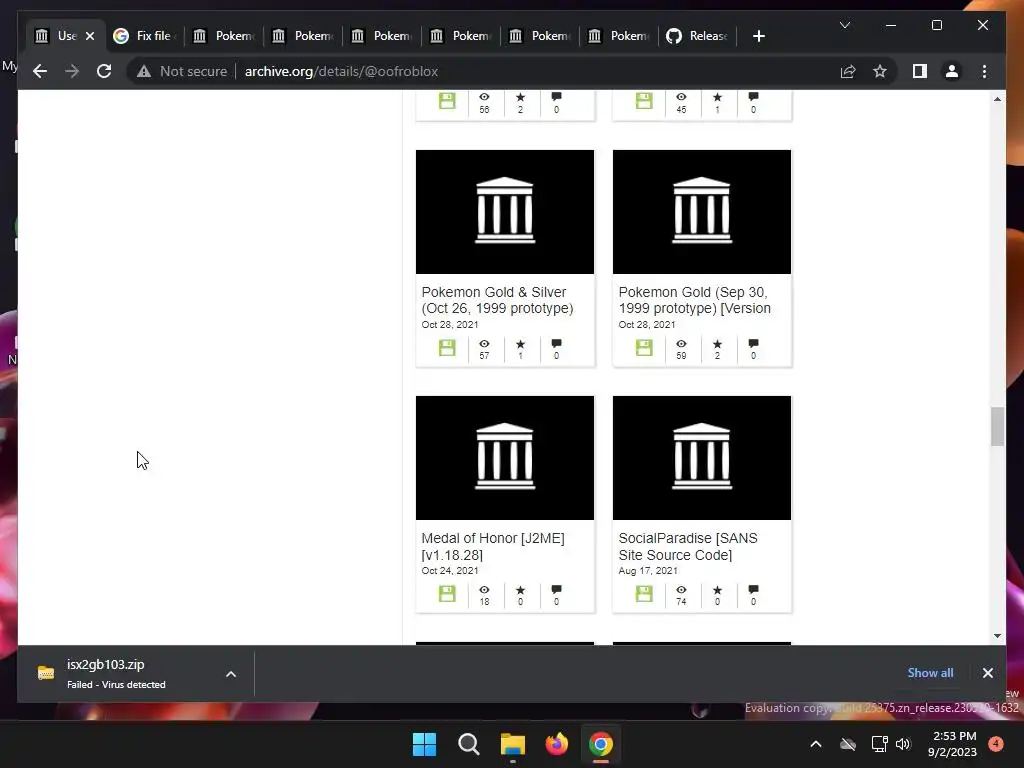The height and width of the screenshot is (768, 1024).
Task: Open the Medal of Honor J2ME thumbnail
Action: [505, 458]
